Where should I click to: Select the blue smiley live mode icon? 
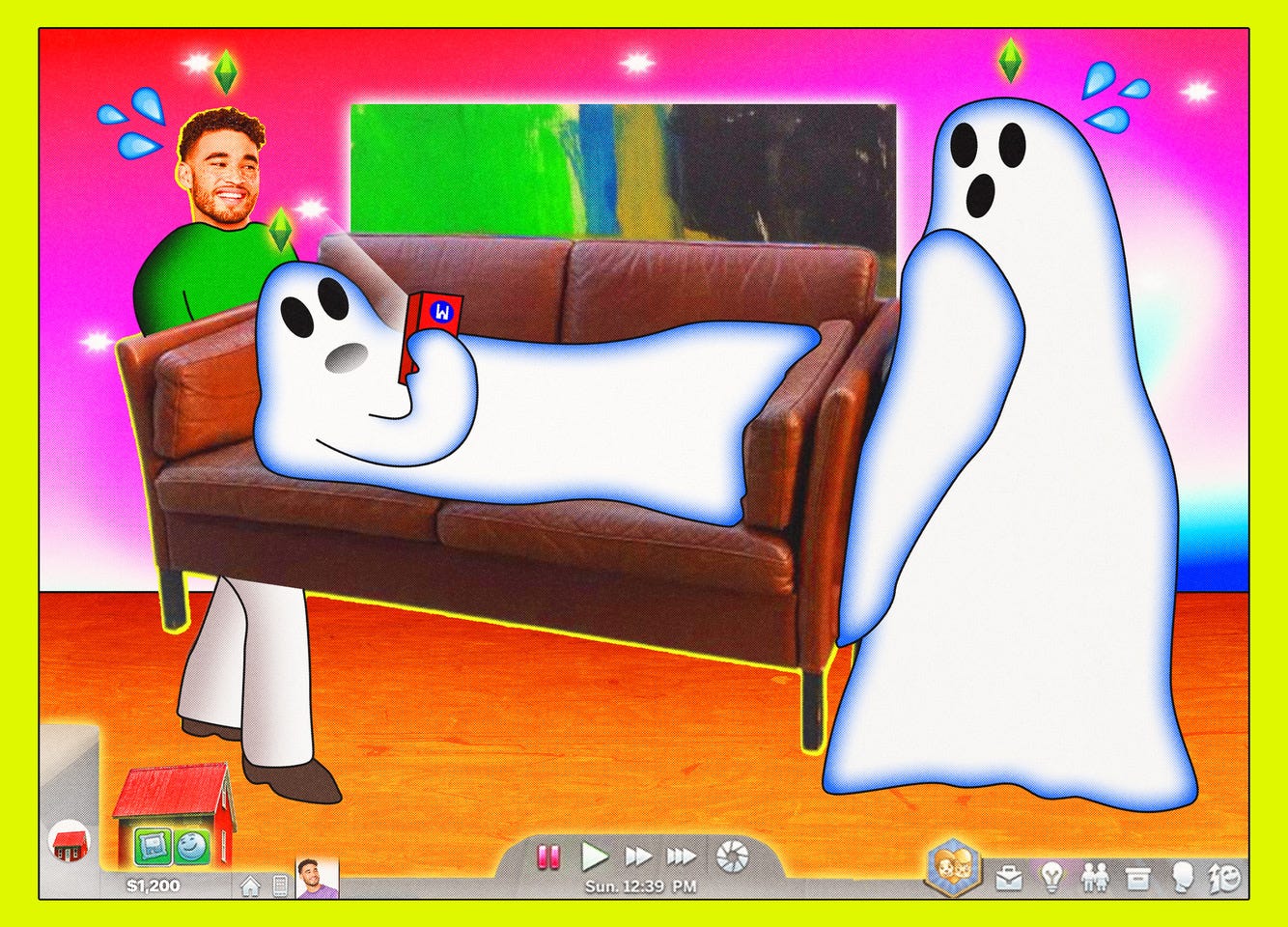[191, 847]
